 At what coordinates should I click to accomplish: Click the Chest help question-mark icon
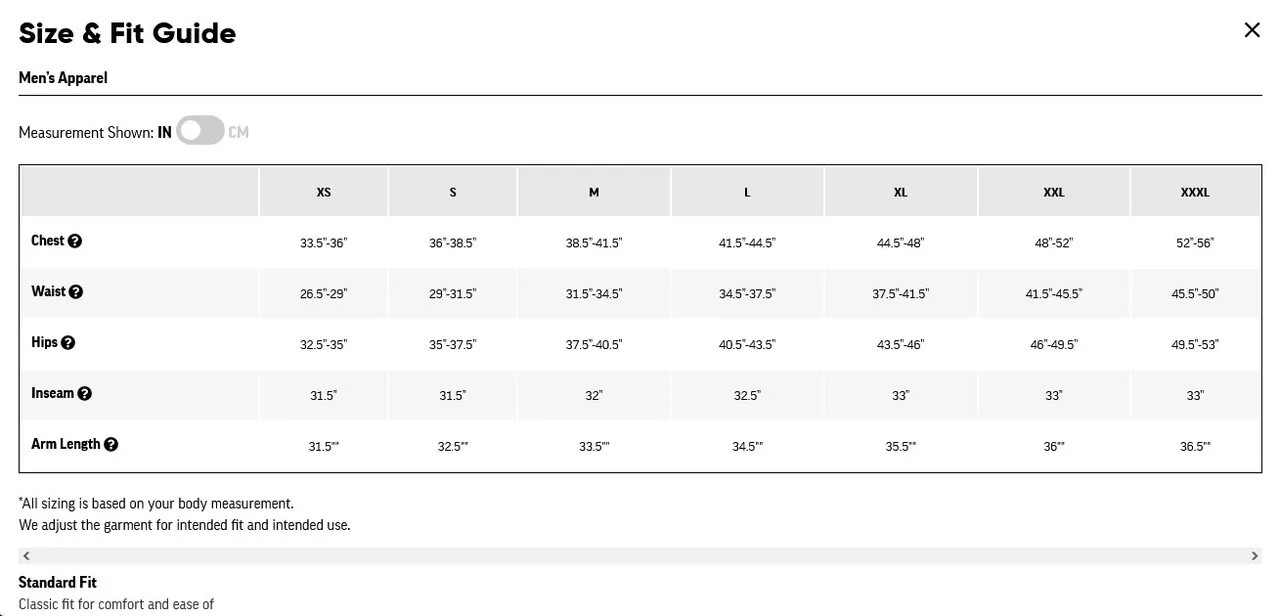coord(75,241)
